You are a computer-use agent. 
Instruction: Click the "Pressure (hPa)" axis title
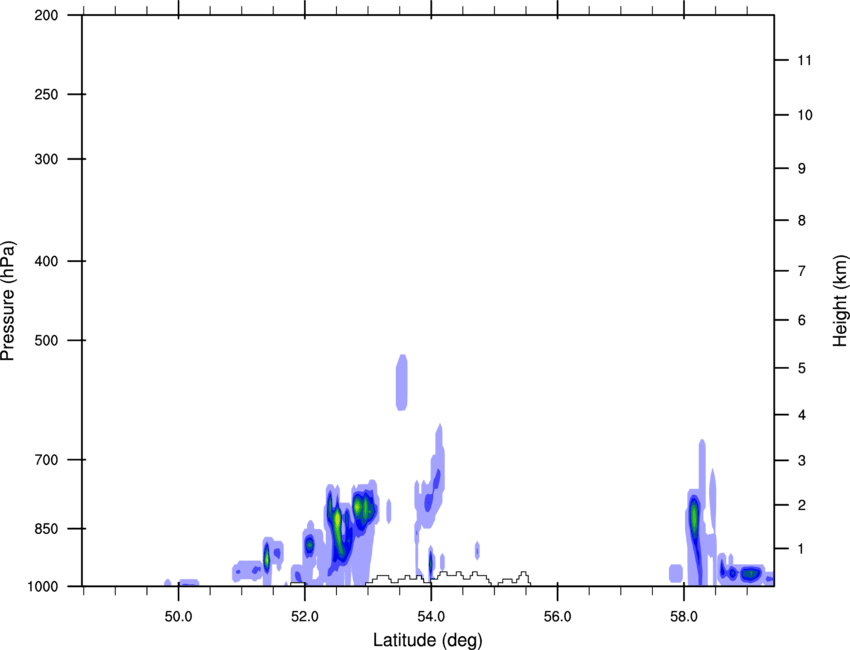coord(8,301)
